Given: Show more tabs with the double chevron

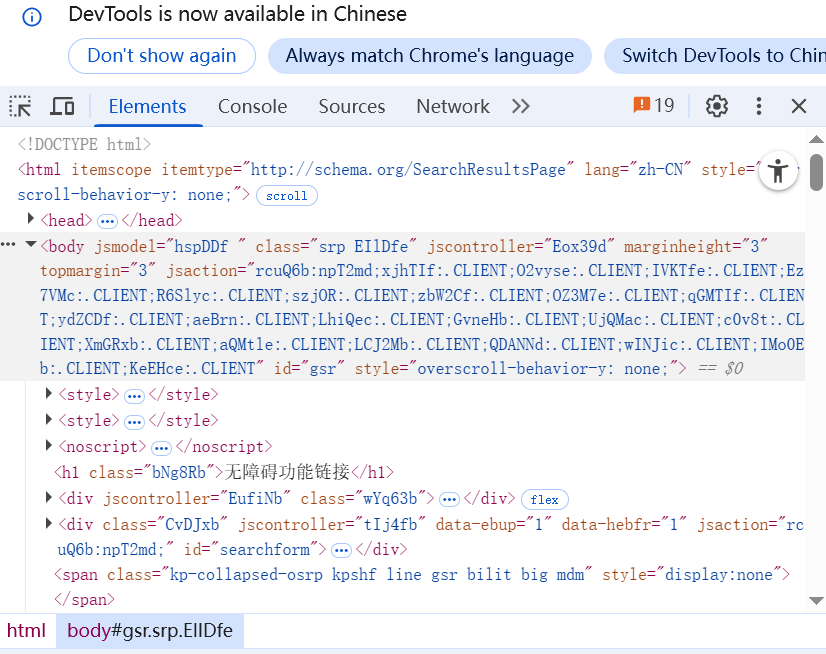Looking at the screenshot, I should 520,106.
